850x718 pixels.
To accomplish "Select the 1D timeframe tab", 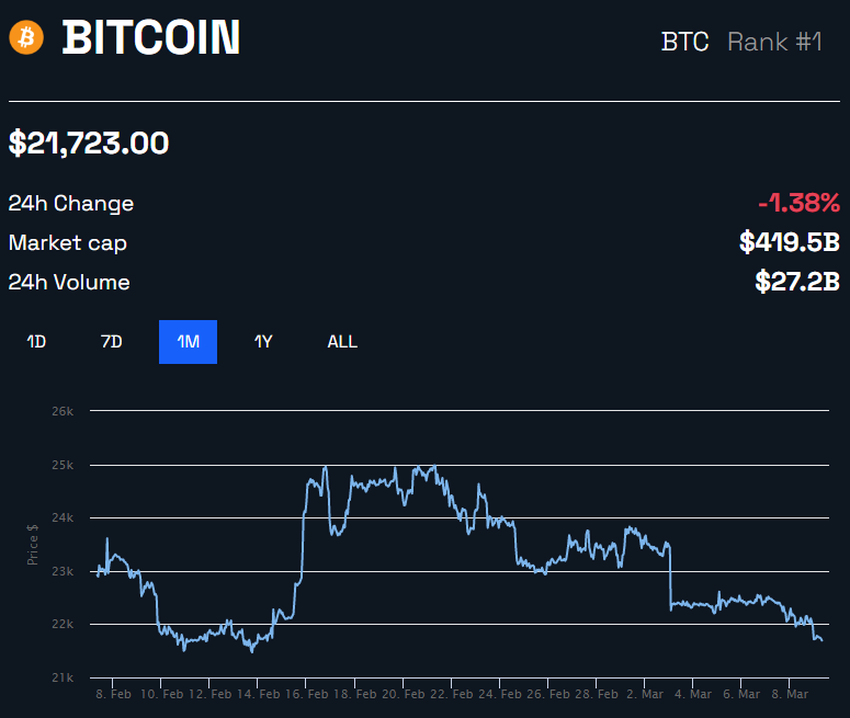I will [x=34, y=341].
